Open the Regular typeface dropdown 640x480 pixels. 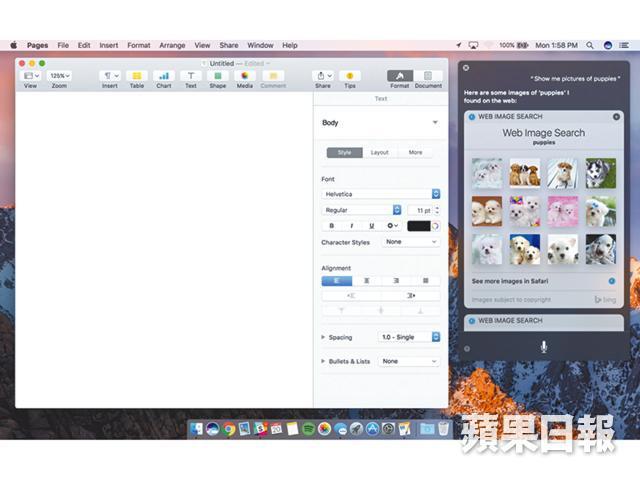pyautogui.click(x=361, y=210)
